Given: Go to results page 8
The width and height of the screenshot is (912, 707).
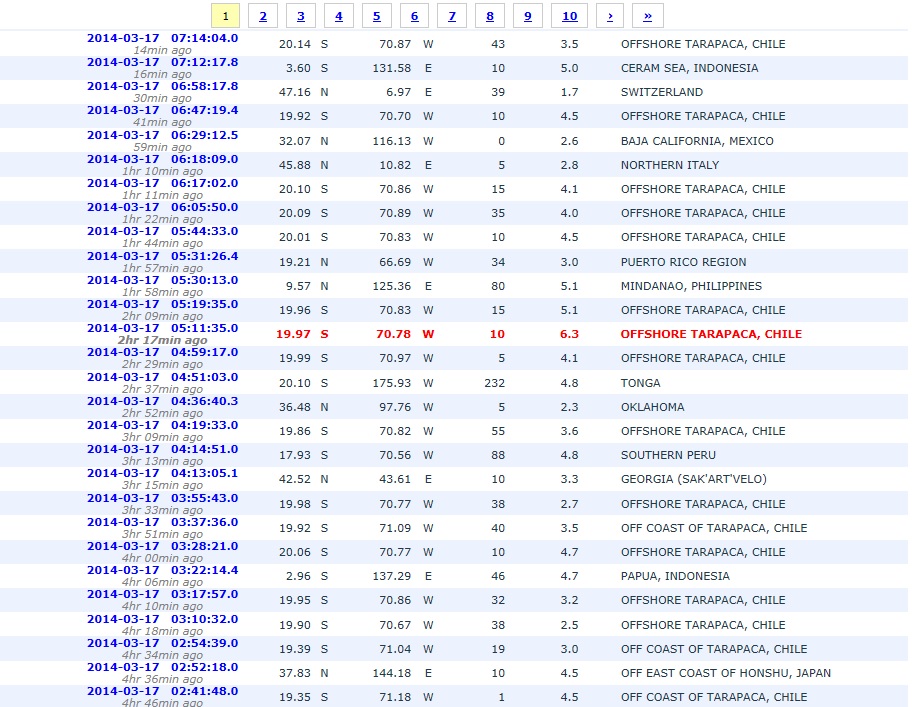Looking at the screenshot, I should [x=490, y=16].
